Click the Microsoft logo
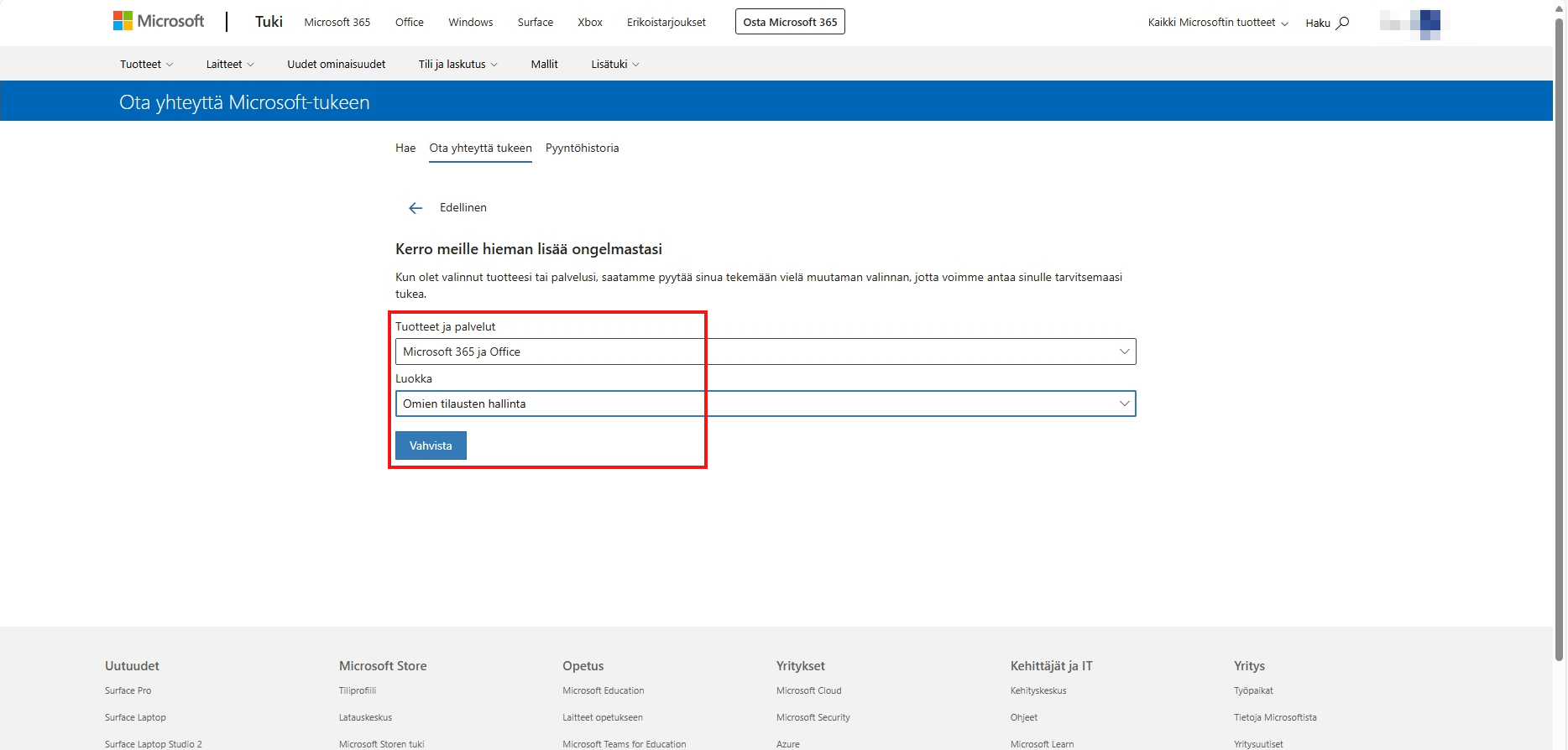This screenshot has width=1568, height=750. [x=159, y=21]
